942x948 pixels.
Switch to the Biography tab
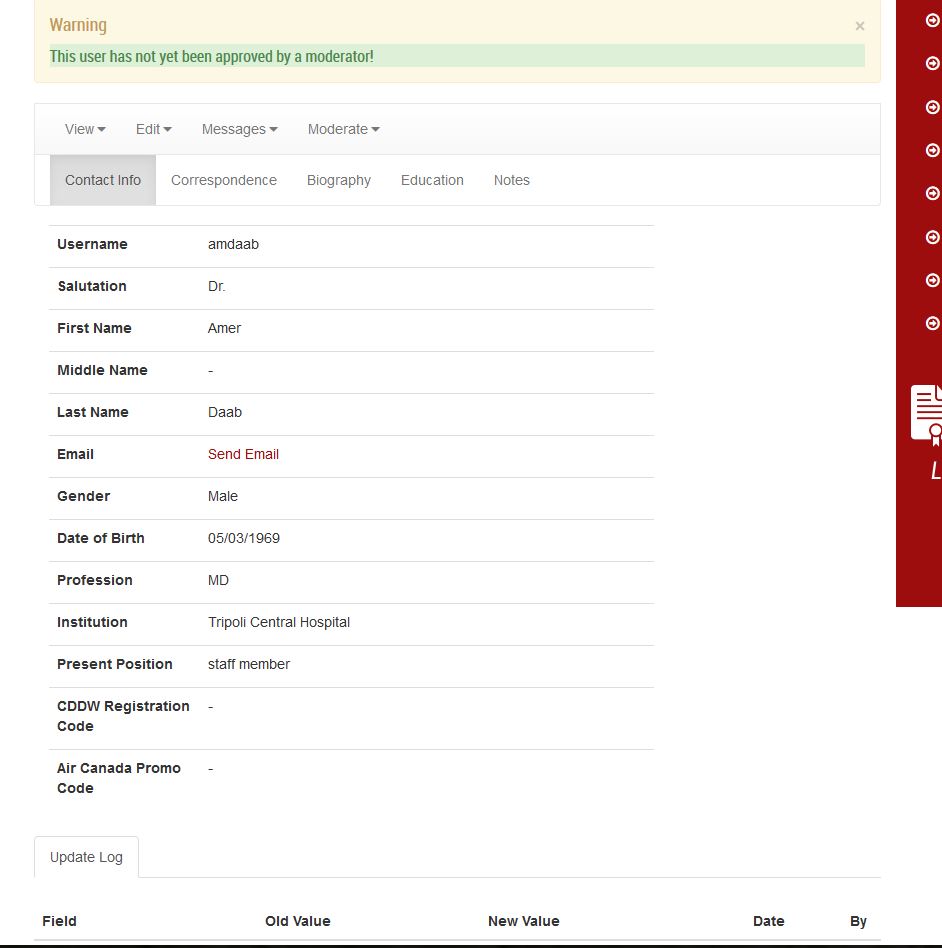tap(339, 180)
